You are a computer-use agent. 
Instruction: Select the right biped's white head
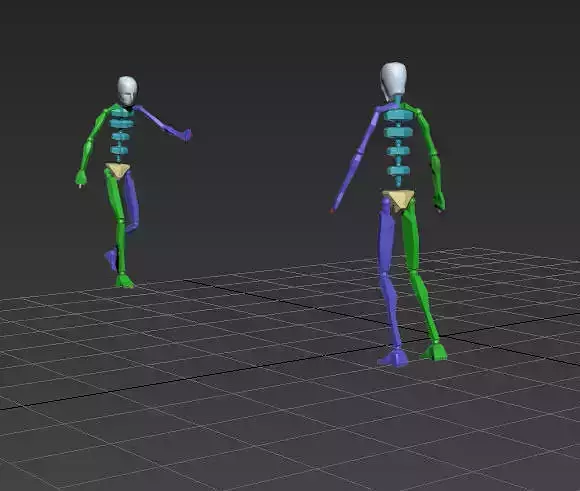[x=394, y=80]
